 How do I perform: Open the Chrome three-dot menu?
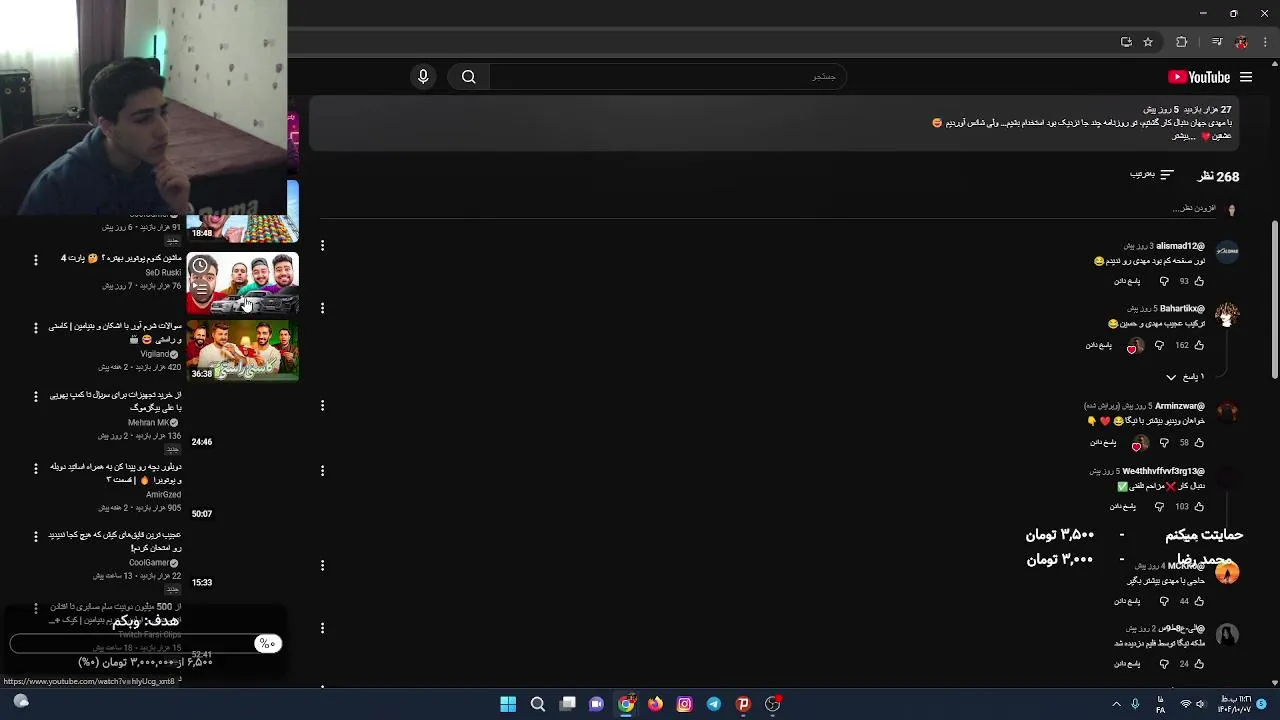click(1266, 42)
